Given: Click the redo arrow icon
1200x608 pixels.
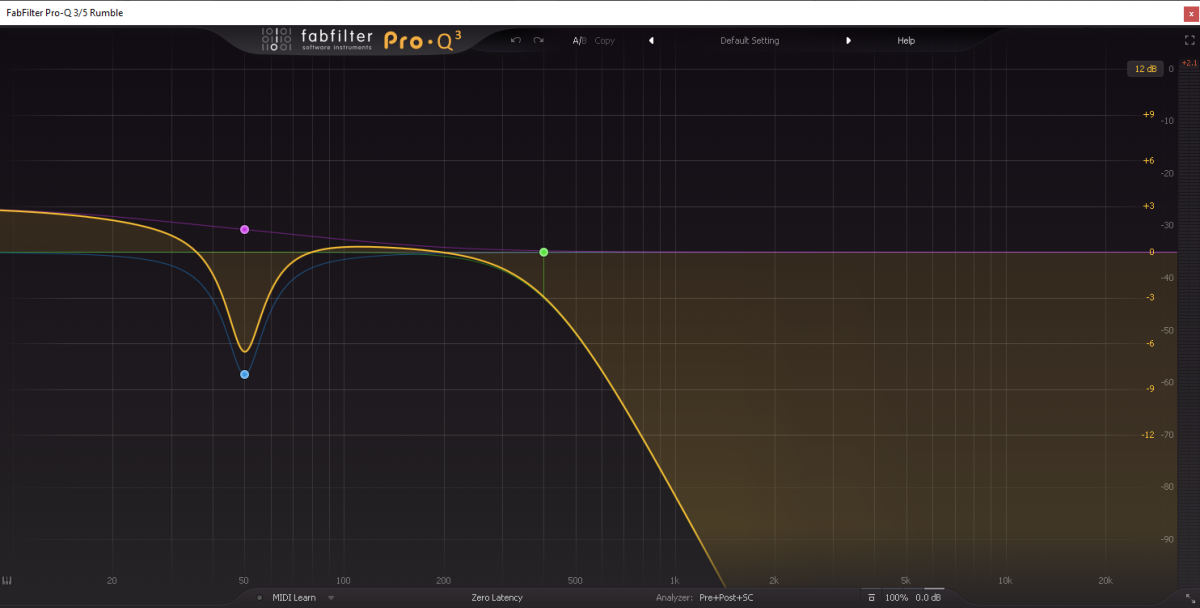Looking at the screenshot, I should click(x=539, y=40).
